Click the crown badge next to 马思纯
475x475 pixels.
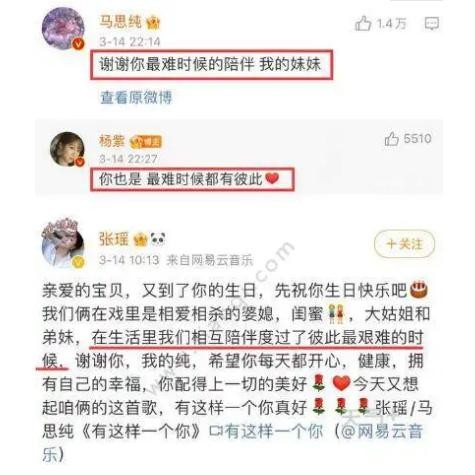(x=153, y=23)
